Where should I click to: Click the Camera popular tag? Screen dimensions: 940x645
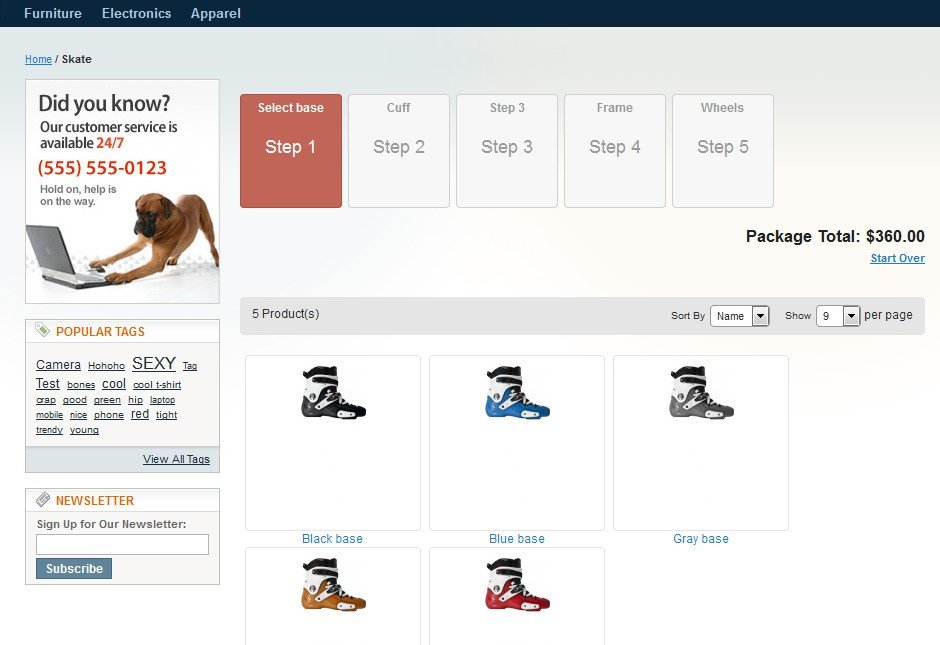tap(58, 365)
